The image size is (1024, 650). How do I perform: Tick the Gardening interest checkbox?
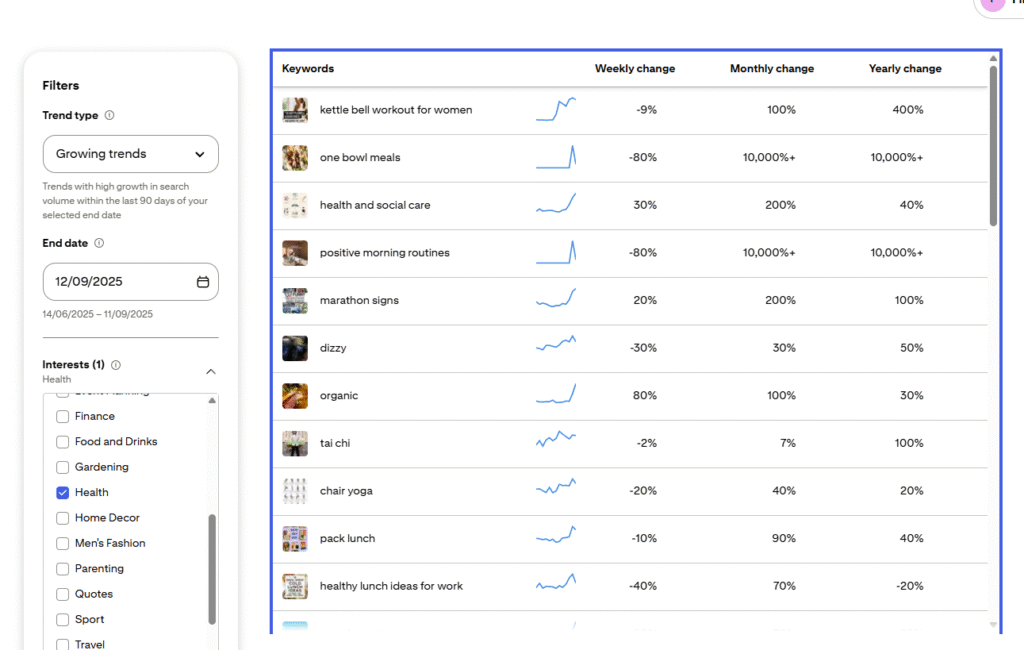63,467
